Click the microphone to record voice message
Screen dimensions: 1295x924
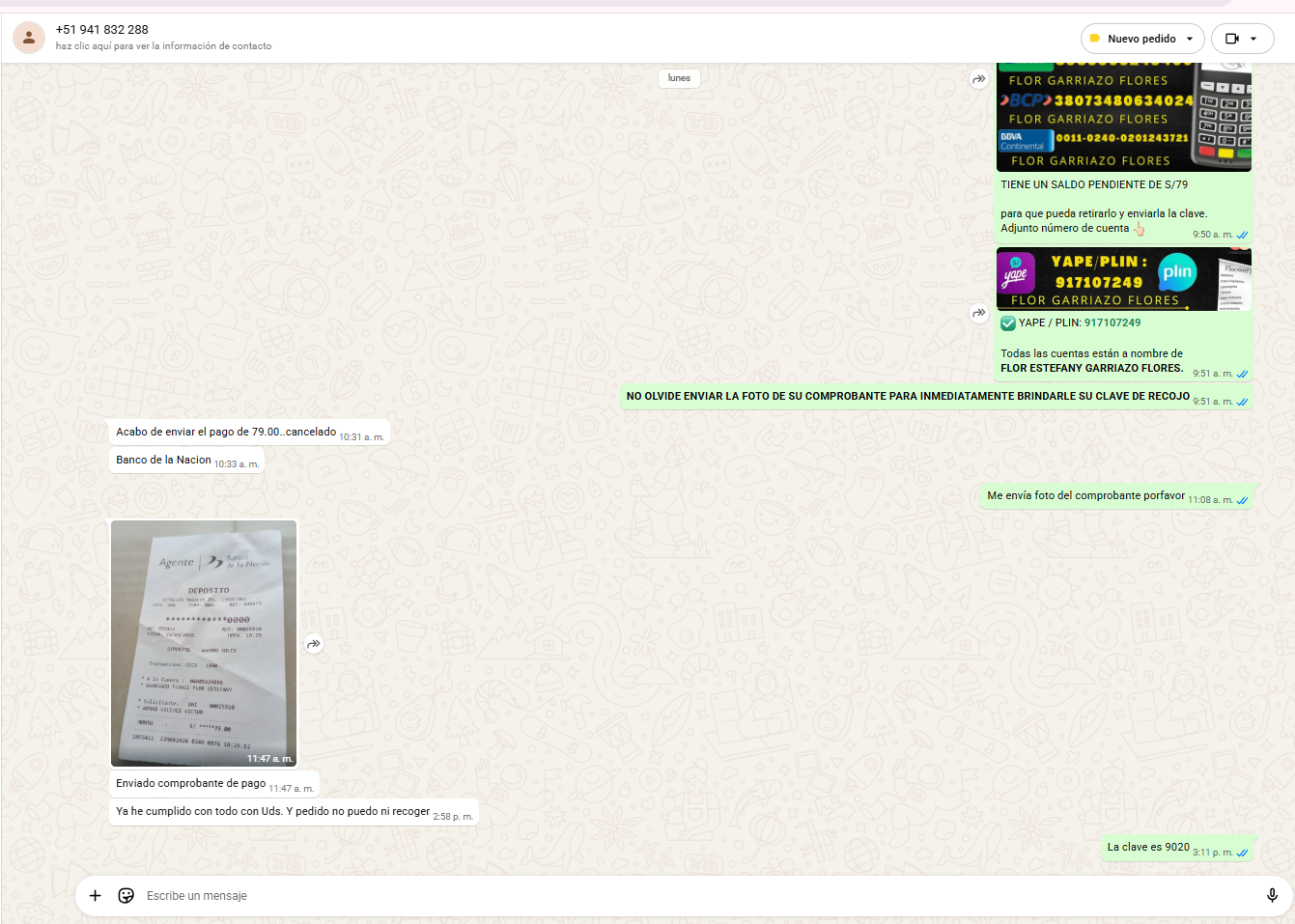[x=1272, y=896]
